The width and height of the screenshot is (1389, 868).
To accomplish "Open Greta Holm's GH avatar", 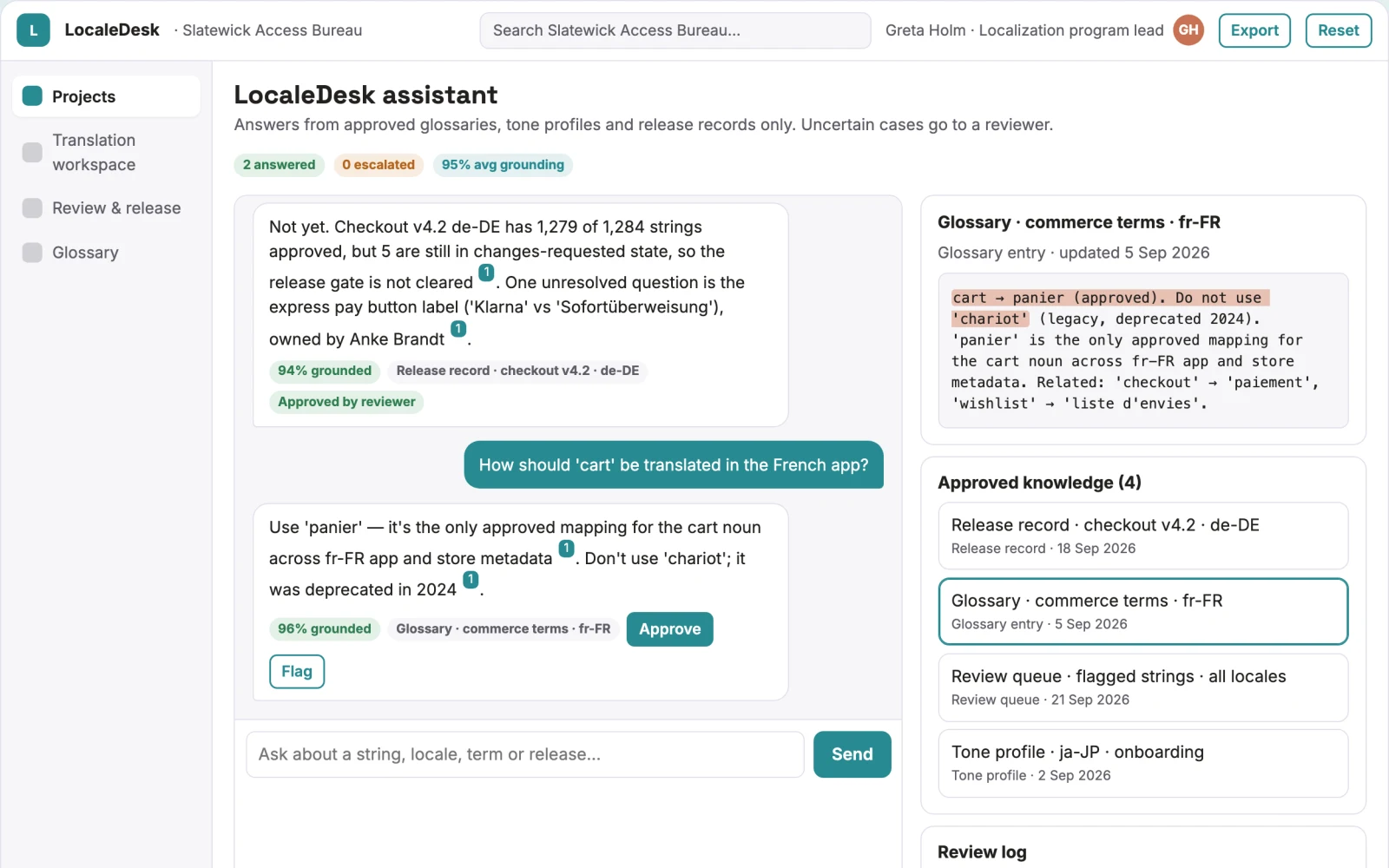I will tap(1188, 30).
